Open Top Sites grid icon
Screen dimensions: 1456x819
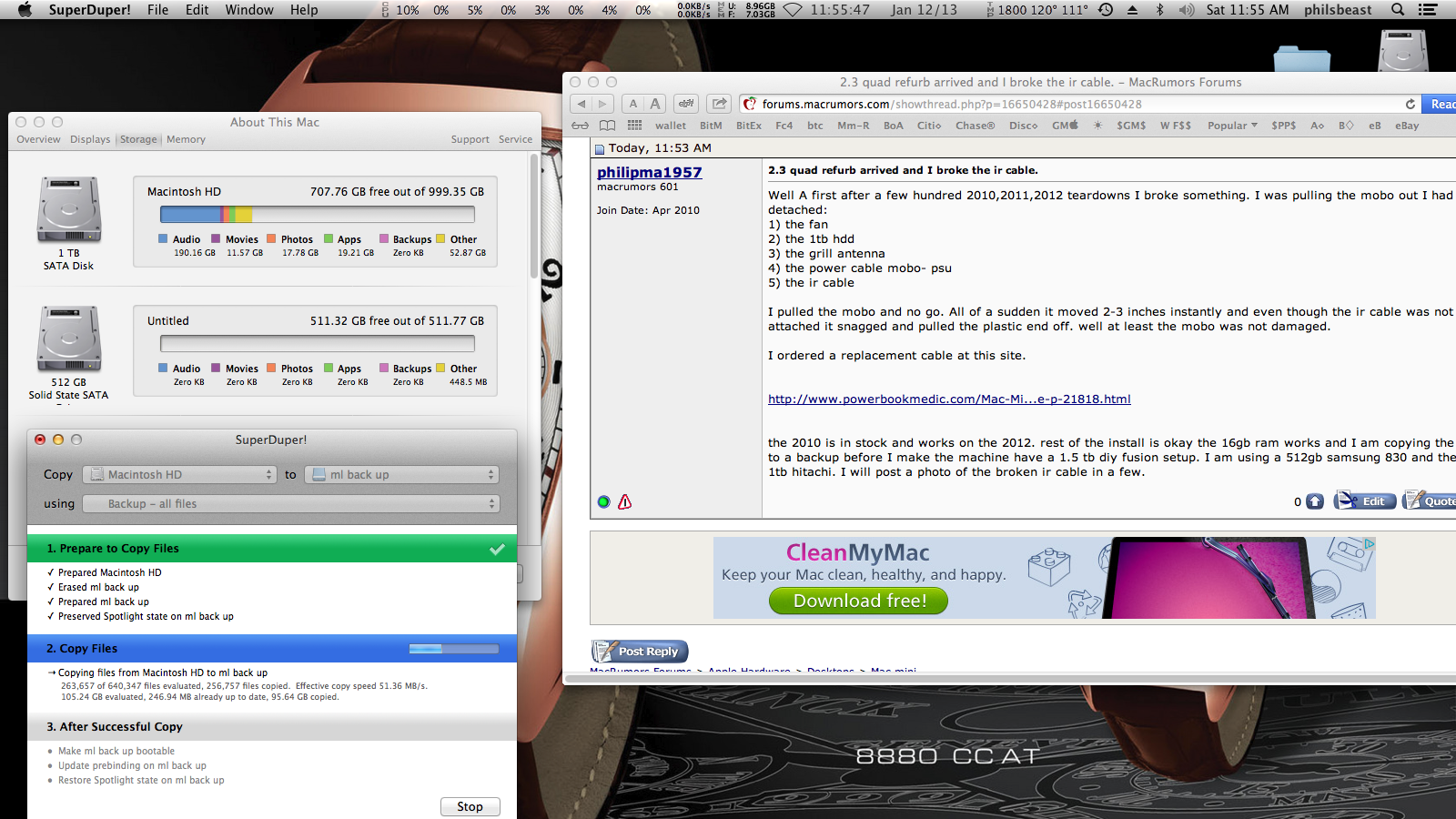tap(634, 126)
